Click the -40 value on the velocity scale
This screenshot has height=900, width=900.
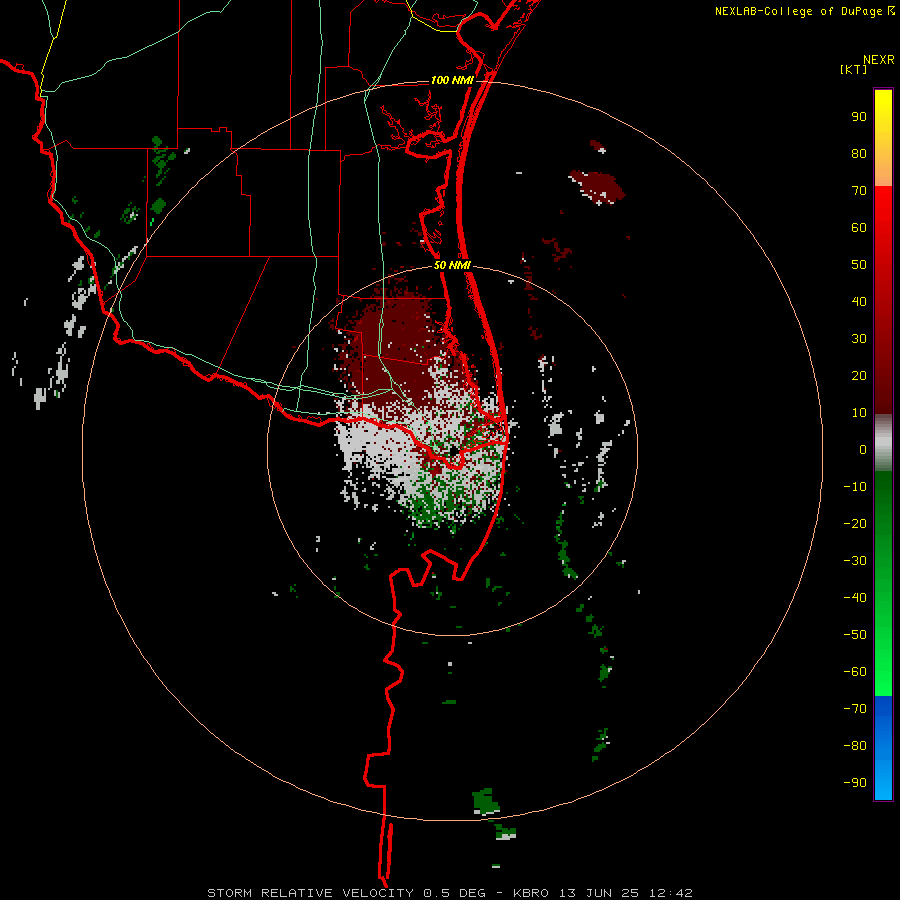click(855, 598)
